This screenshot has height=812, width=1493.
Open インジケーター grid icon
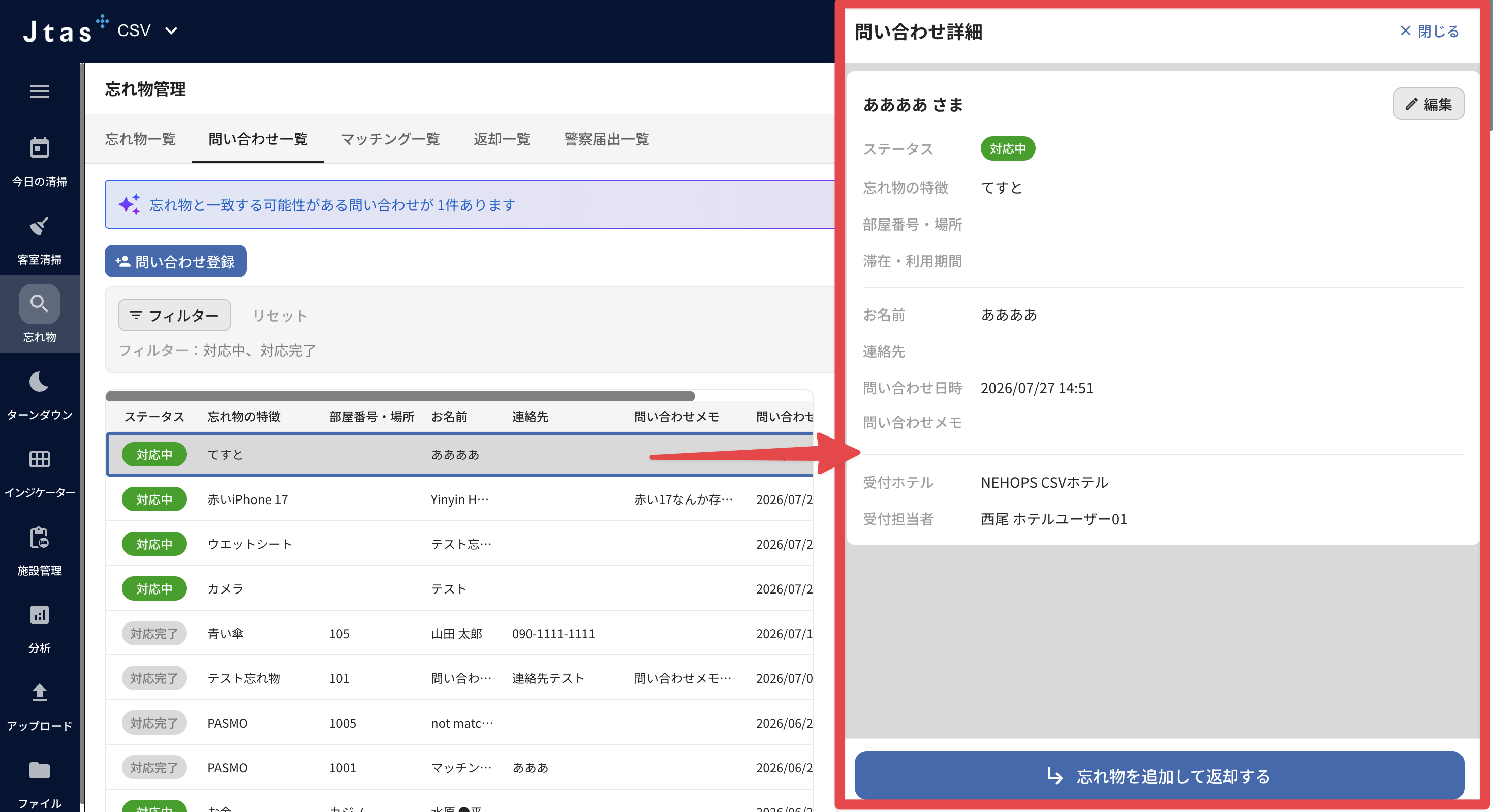click(x=40, y=459)
